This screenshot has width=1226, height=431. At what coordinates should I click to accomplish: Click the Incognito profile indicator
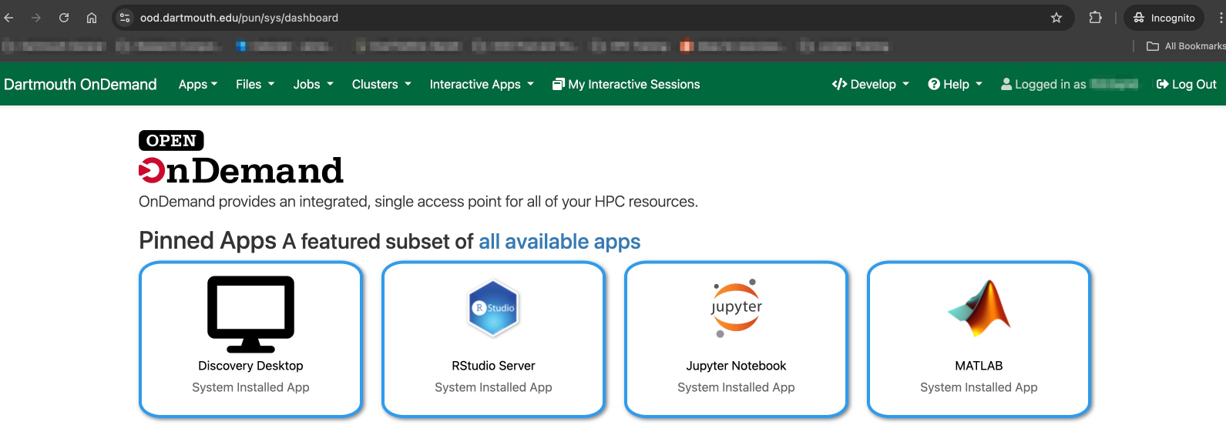(x=1164, y=18)
